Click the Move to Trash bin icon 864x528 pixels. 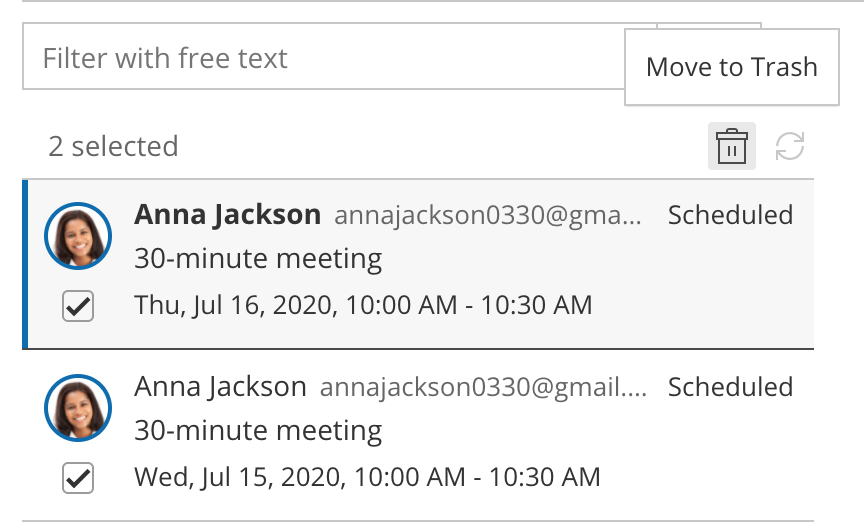732,147
